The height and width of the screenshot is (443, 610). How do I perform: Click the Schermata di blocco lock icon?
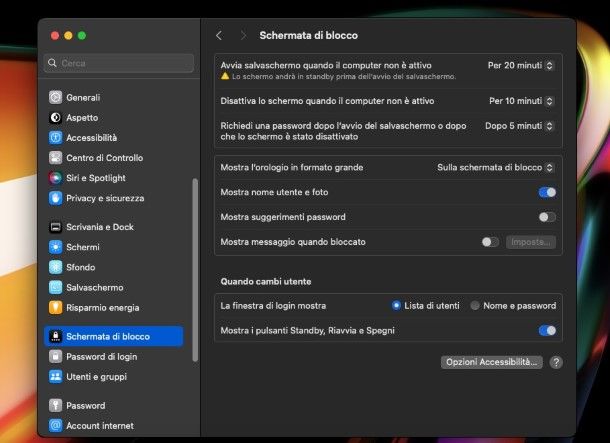55,336
